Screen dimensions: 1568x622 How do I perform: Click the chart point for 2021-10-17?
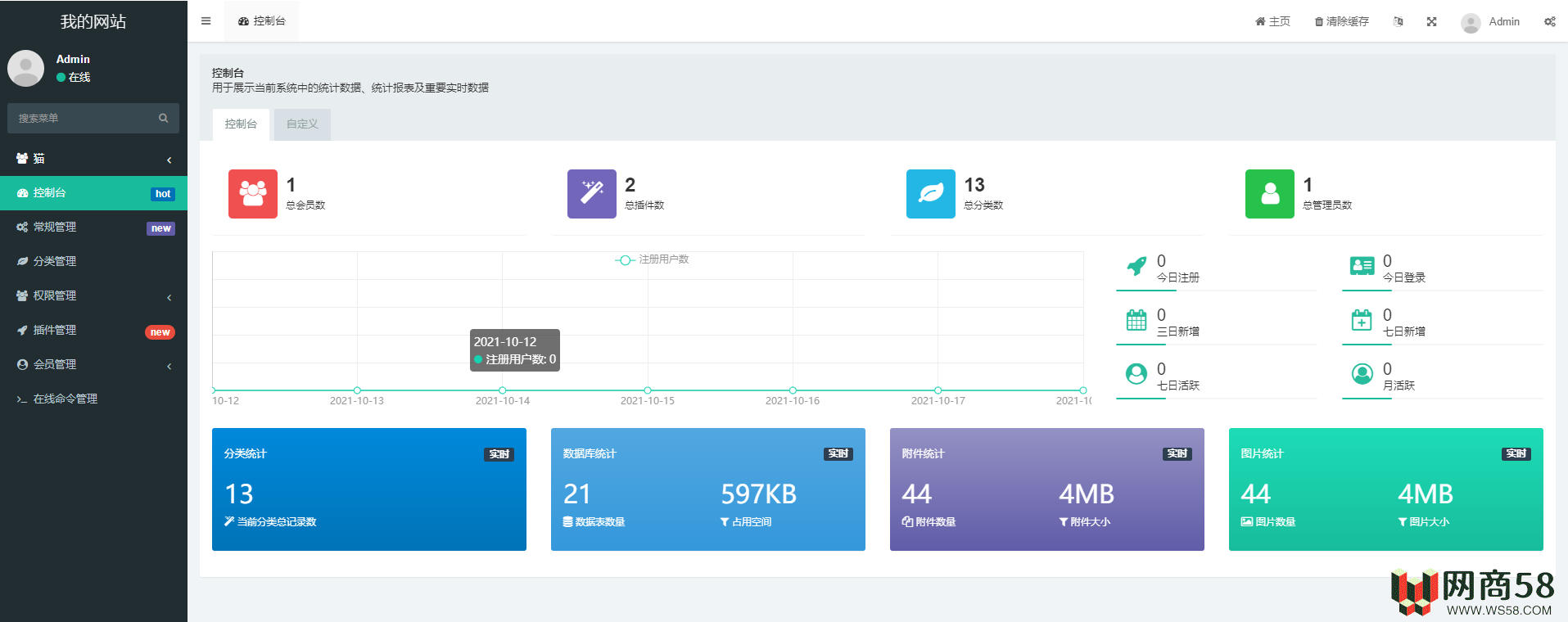[938, 390]
